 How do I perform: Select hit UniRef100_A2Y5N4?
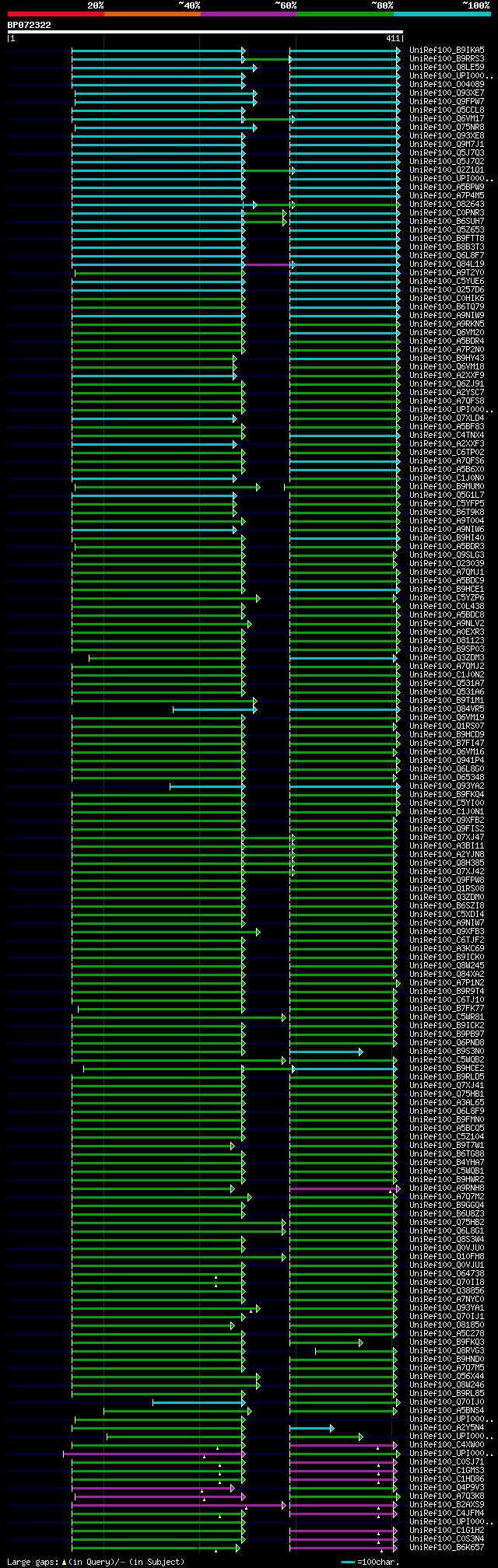447,1427
